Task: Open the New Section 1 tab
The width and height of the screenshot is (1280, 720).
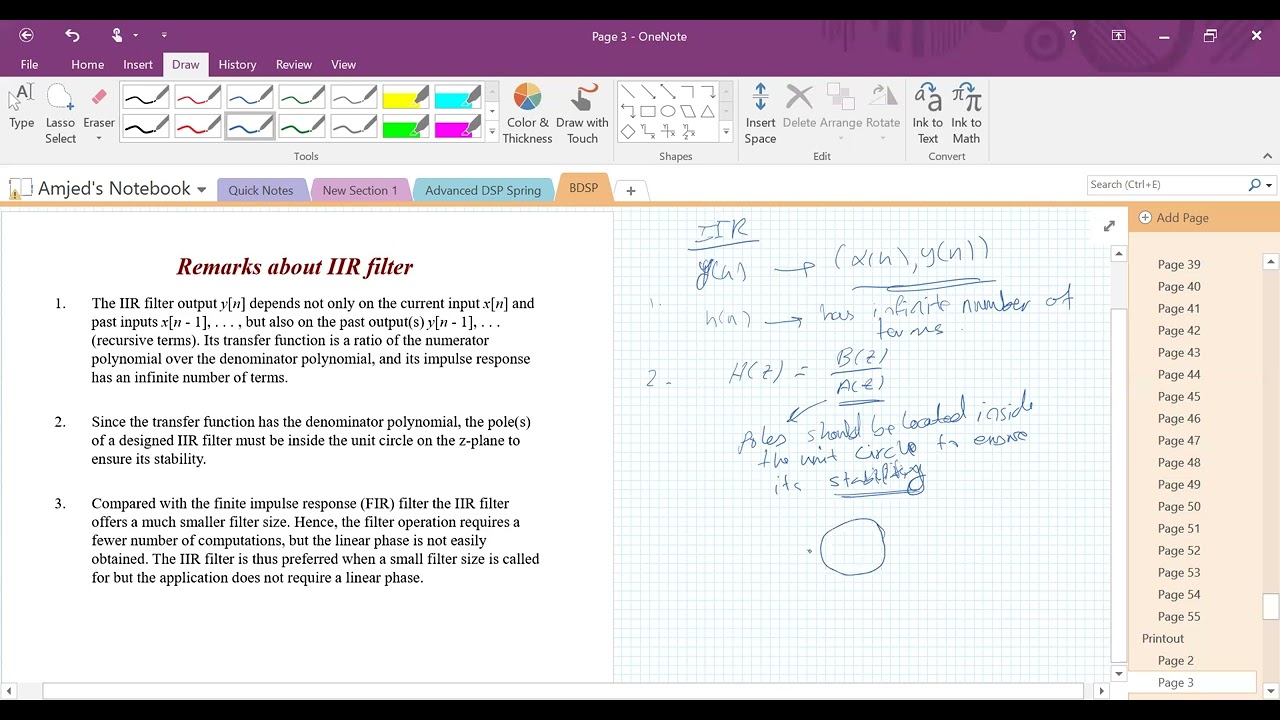Action: [x=360, y=190]
